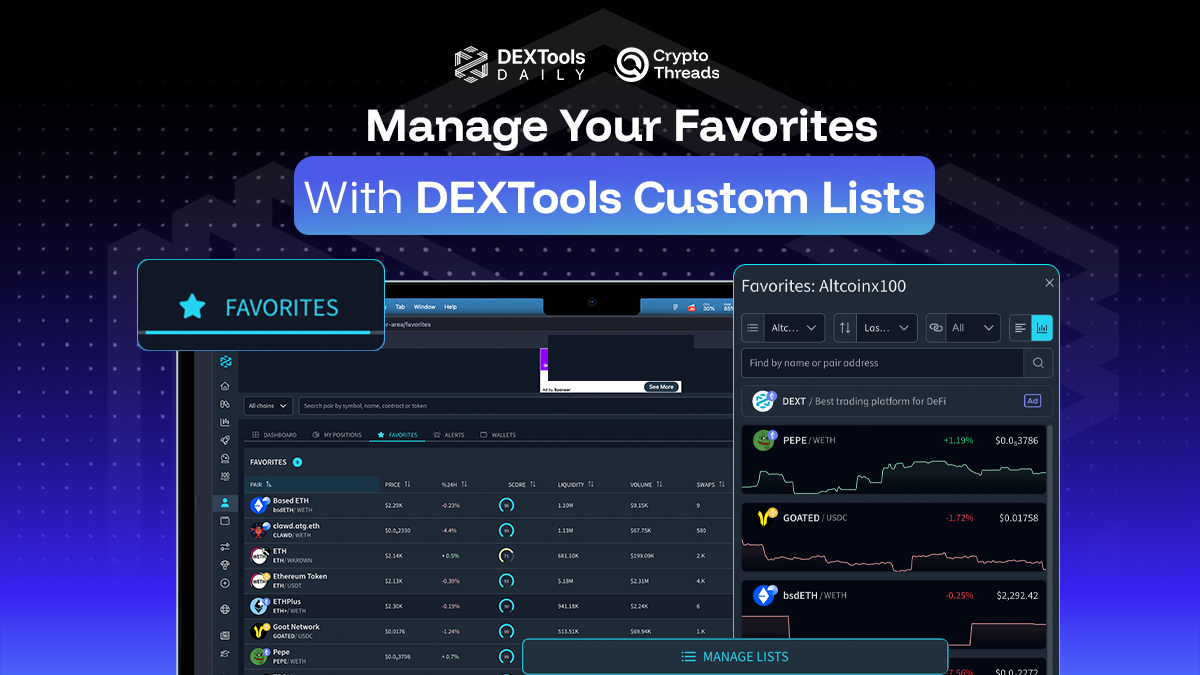Switch to the ALERTS tab

(449, 435)
